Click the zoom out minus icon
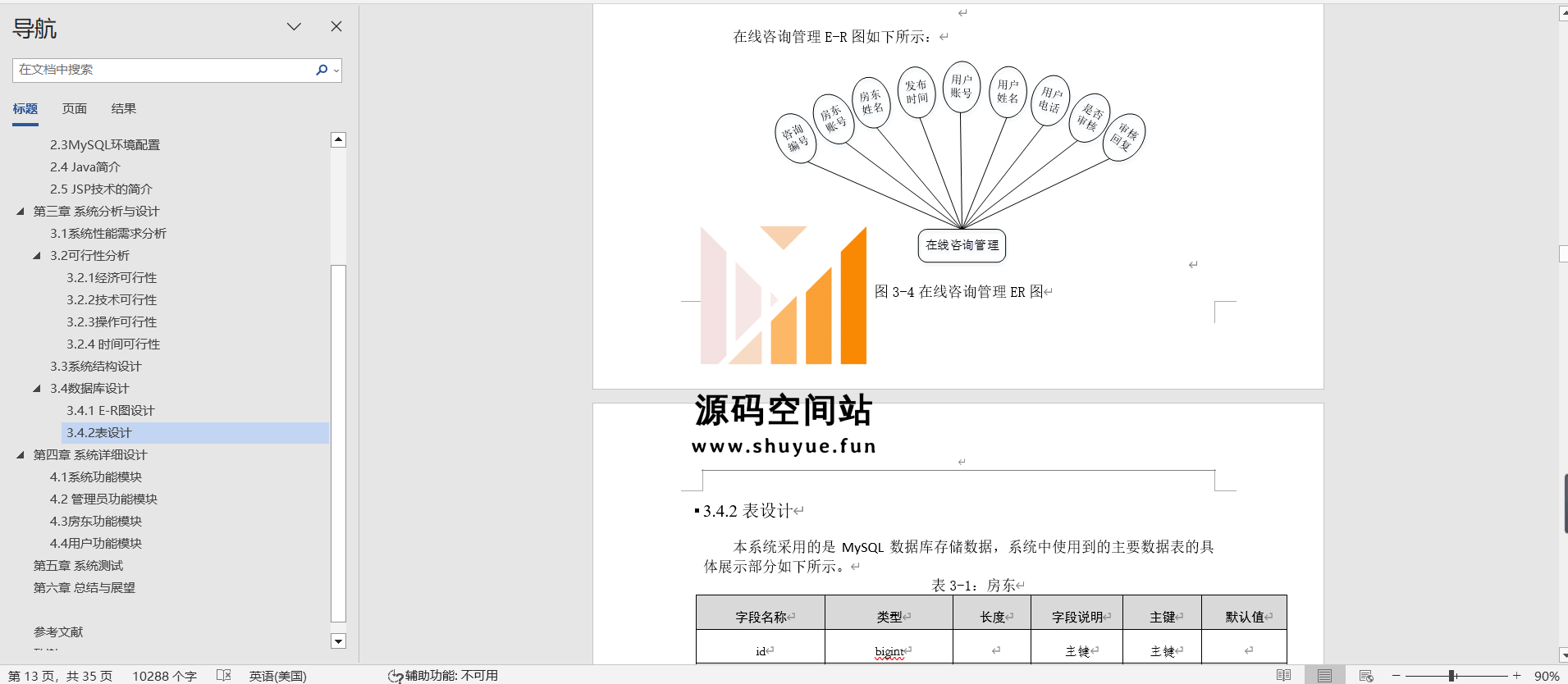1568x684 pixels. point(1396,675)
